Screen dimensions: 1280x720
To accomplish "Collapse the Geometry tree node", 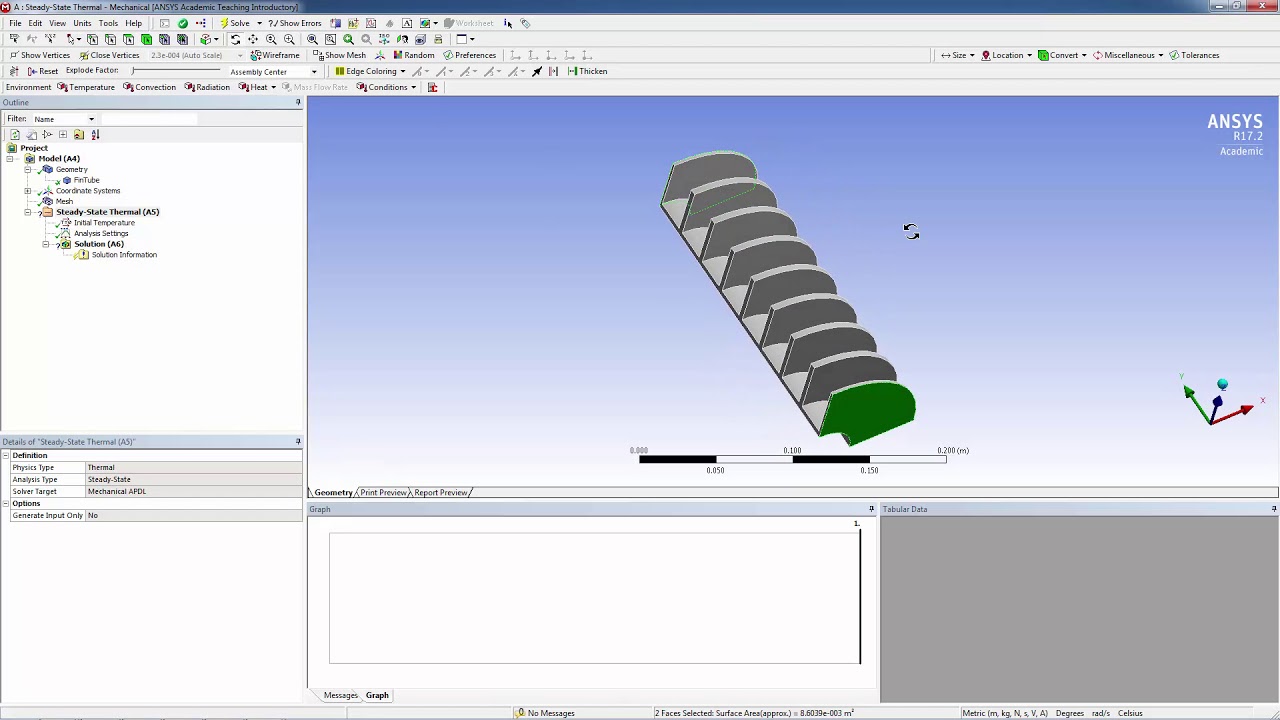I will point(28,169).
